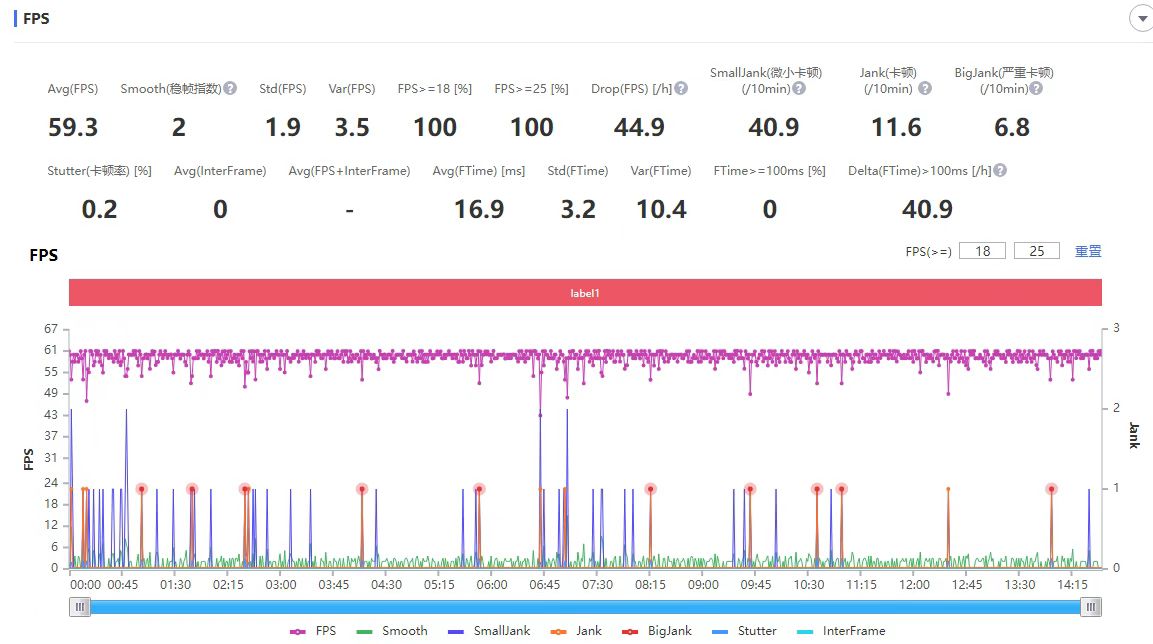Screen dimensions: 1153x644
Task: Click the help icon after Delta(FTime)>100ms [/h]
Action: coord(999,171)
